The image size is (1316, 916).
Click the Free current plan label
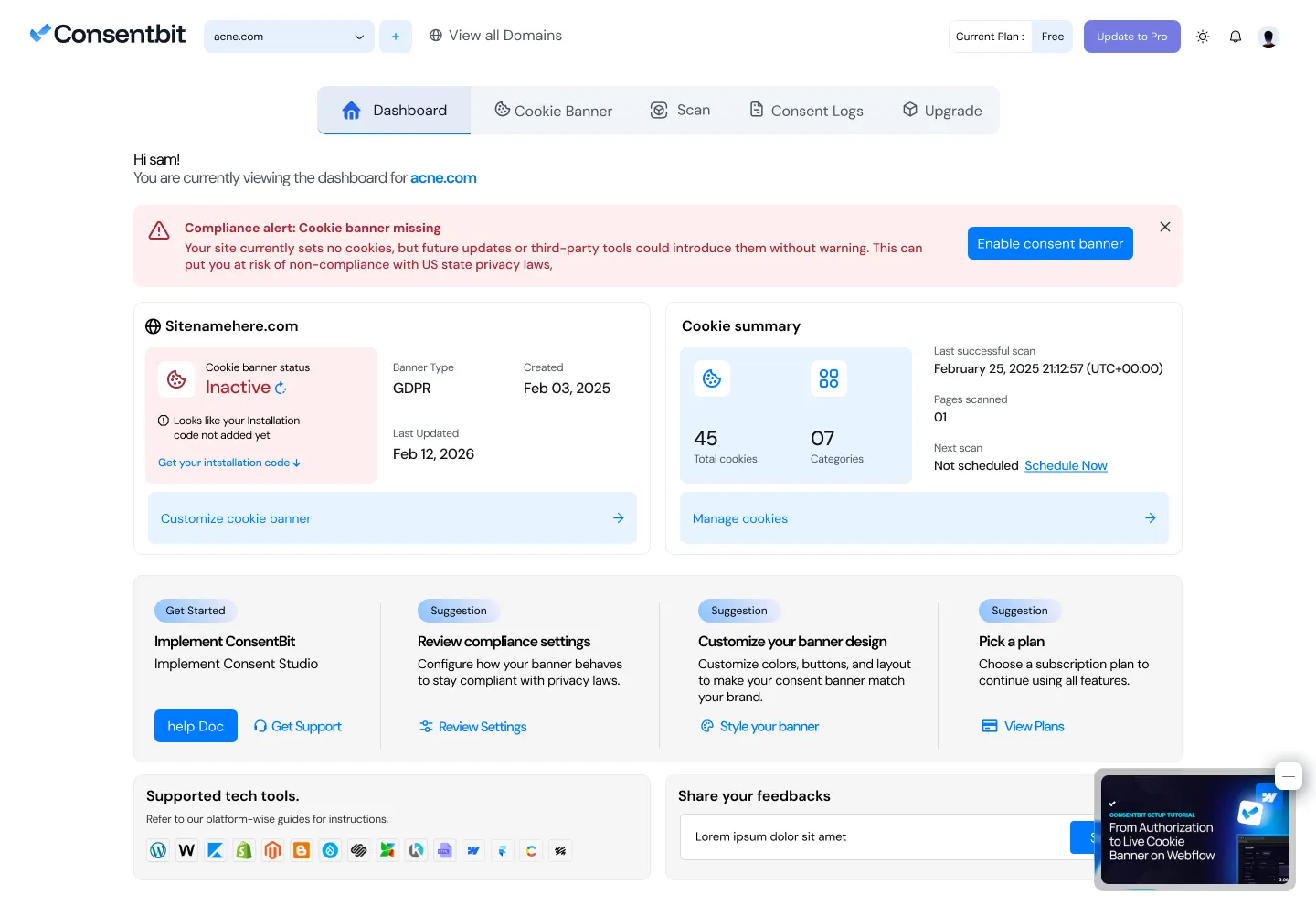coord(1053,37)
